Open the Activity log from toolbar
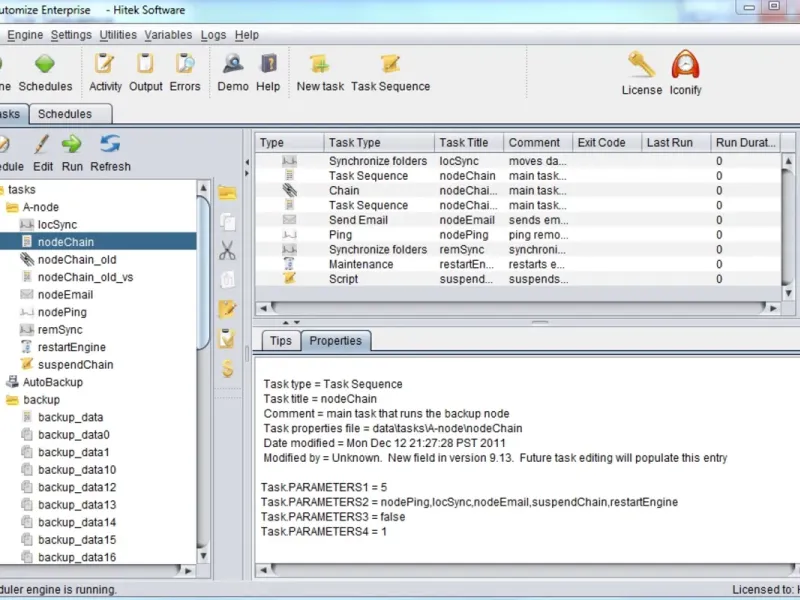 point(105,71)
